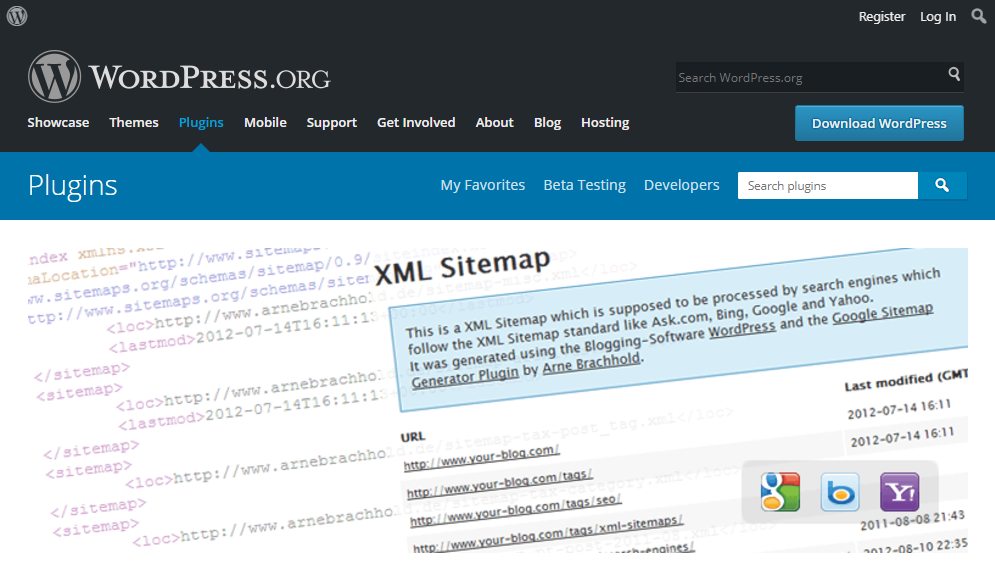Screen dimensions: 995x569
Task: Click the Yahoo icon in the banner
Action: point(900,492)
